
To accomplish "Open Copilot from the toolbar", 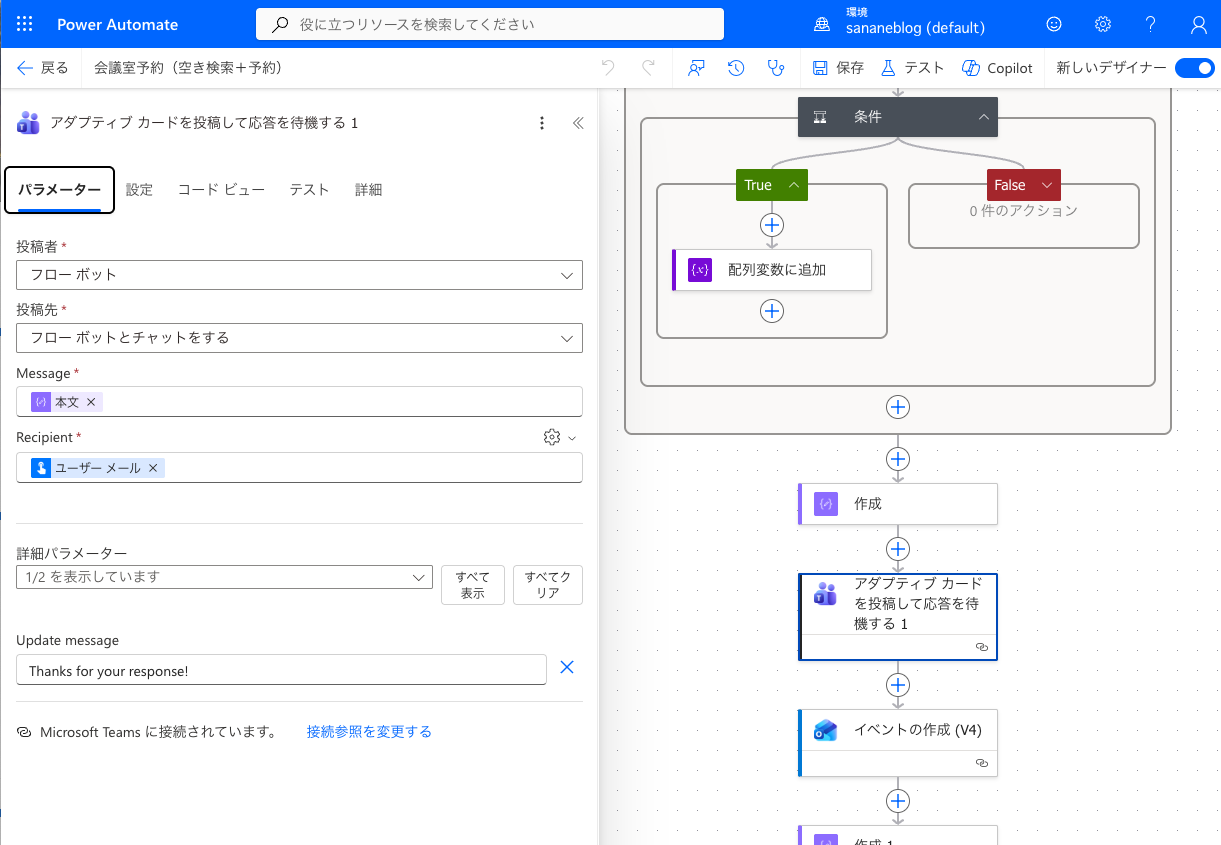I will tap(997, 68).
